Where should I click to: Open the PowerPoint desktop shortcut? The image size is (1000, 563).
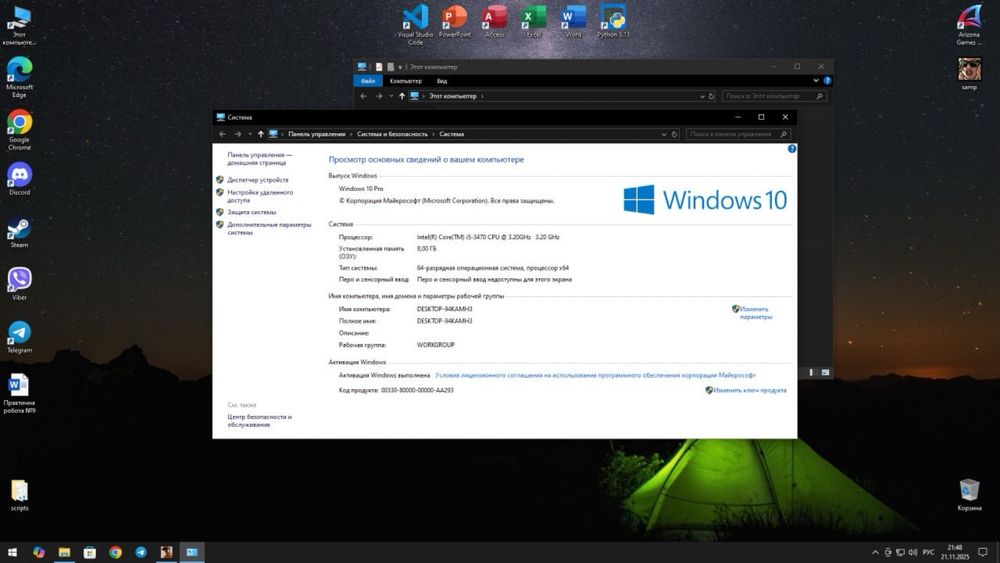tap(455, 21)
